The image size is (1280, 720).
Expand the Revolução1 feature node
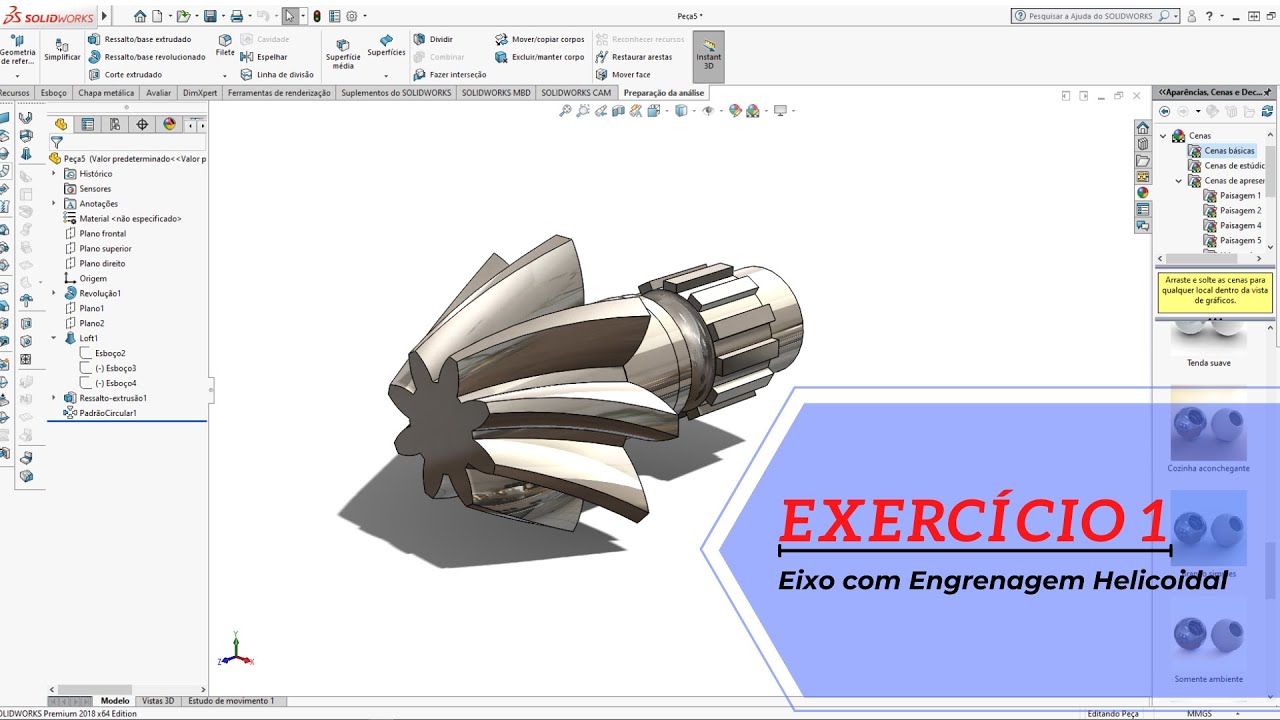(54, 294)
